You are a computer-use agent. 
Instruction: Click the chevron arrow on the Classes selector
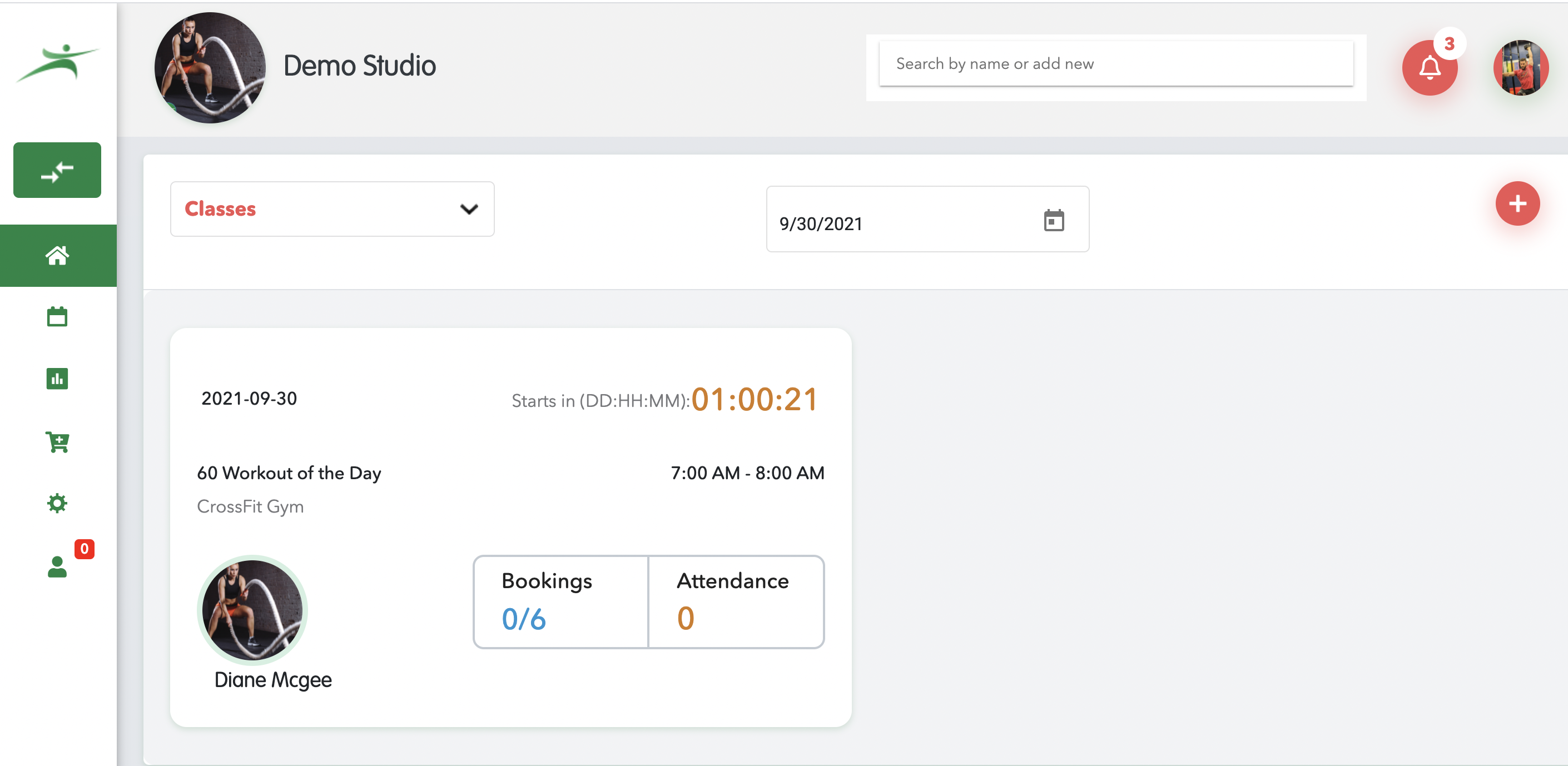(469, 210)
